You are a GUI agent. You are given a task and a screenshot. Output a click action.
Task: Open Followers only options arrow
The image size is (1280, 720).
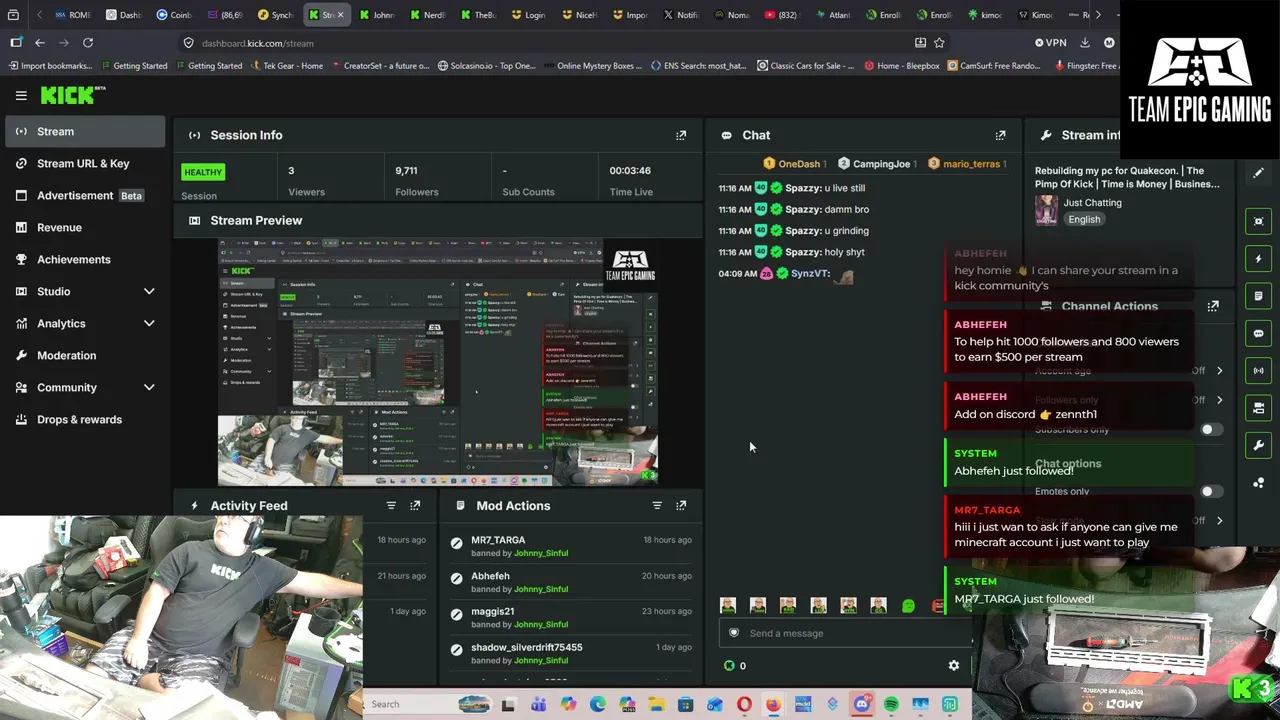[x=1219, y=400]
